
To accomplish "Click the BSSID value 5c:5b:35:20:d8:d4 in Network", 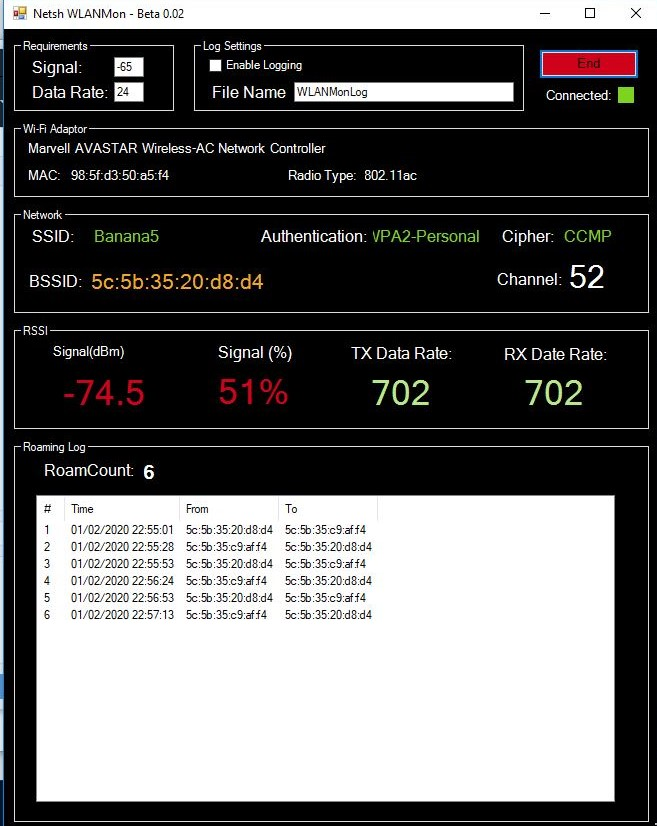I will coord(177,282).
